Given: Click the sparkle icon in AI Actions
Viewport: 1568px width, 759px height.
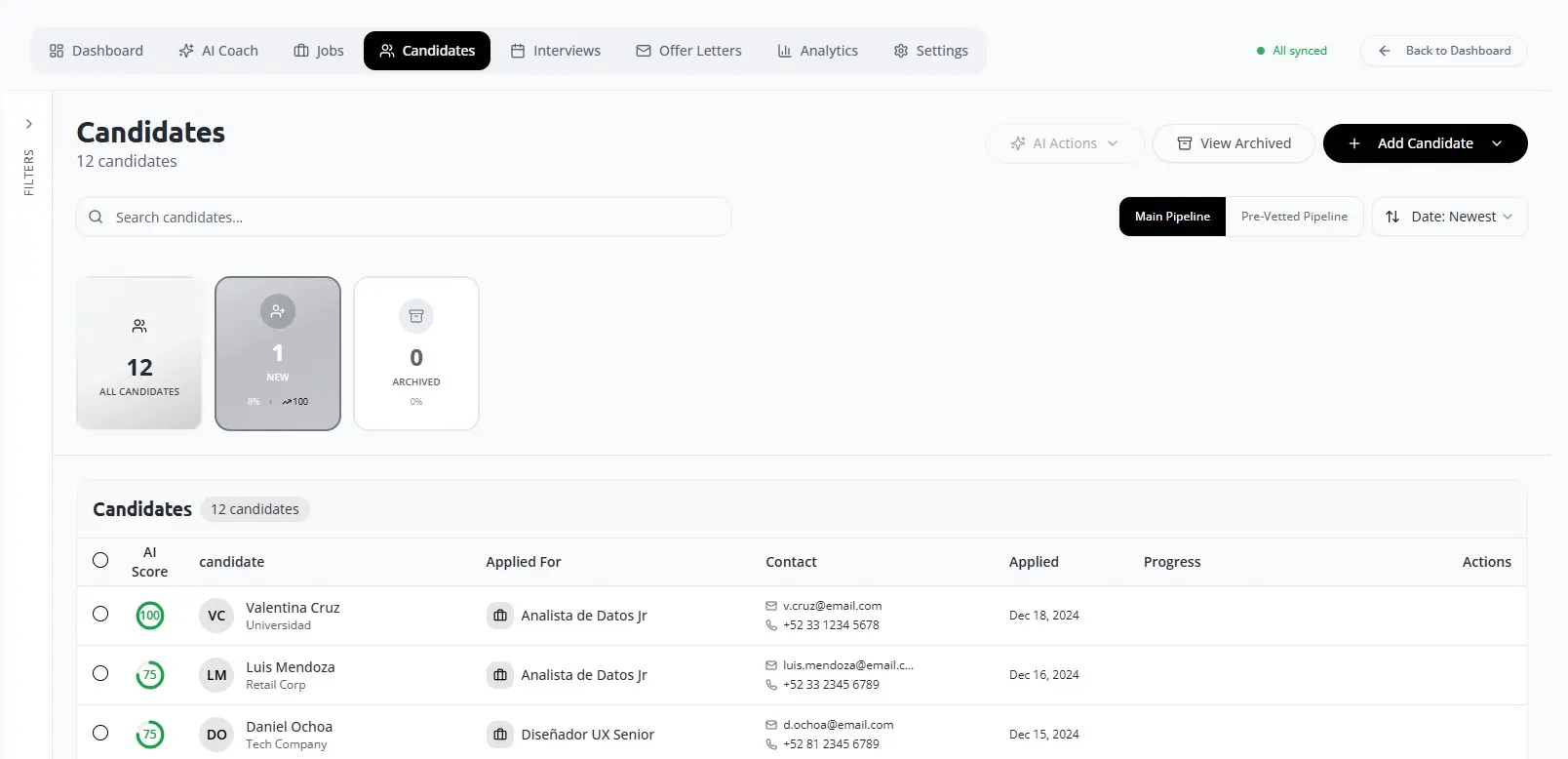Looking at the screenshot, I should [x=1018, y=143].
